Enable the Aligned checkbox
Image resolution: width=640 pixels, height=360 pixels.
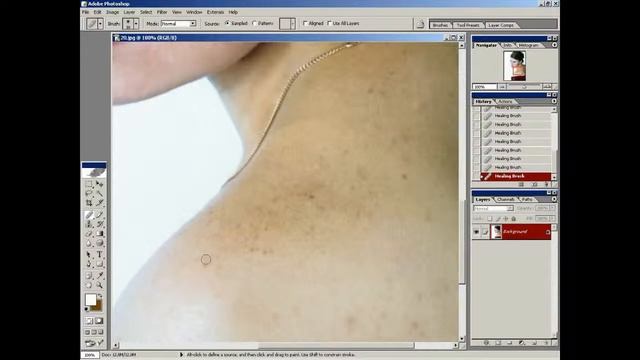[305, 24]
